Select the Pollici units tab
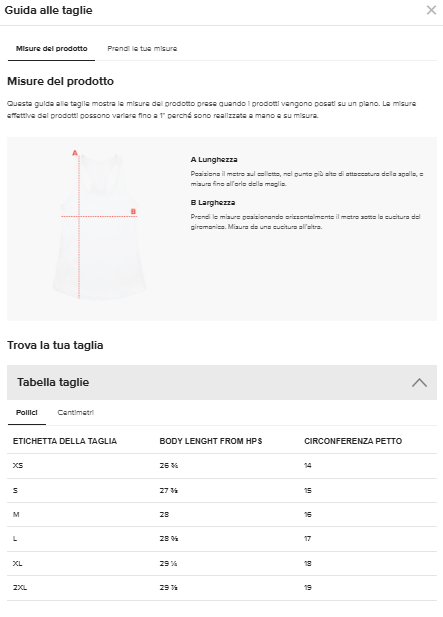 pyautogui.click(x=27, y=413)
